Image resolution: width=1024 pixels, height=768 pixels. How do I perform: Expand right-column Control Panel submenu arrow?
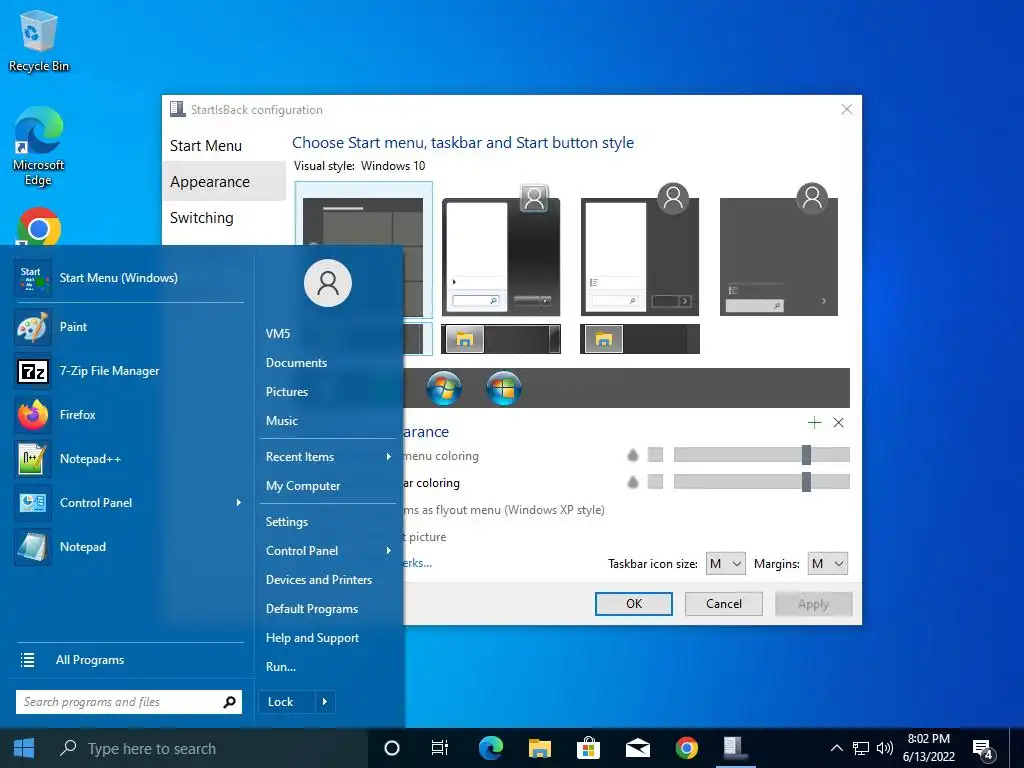pyautogui.click(x=388, y=551)
